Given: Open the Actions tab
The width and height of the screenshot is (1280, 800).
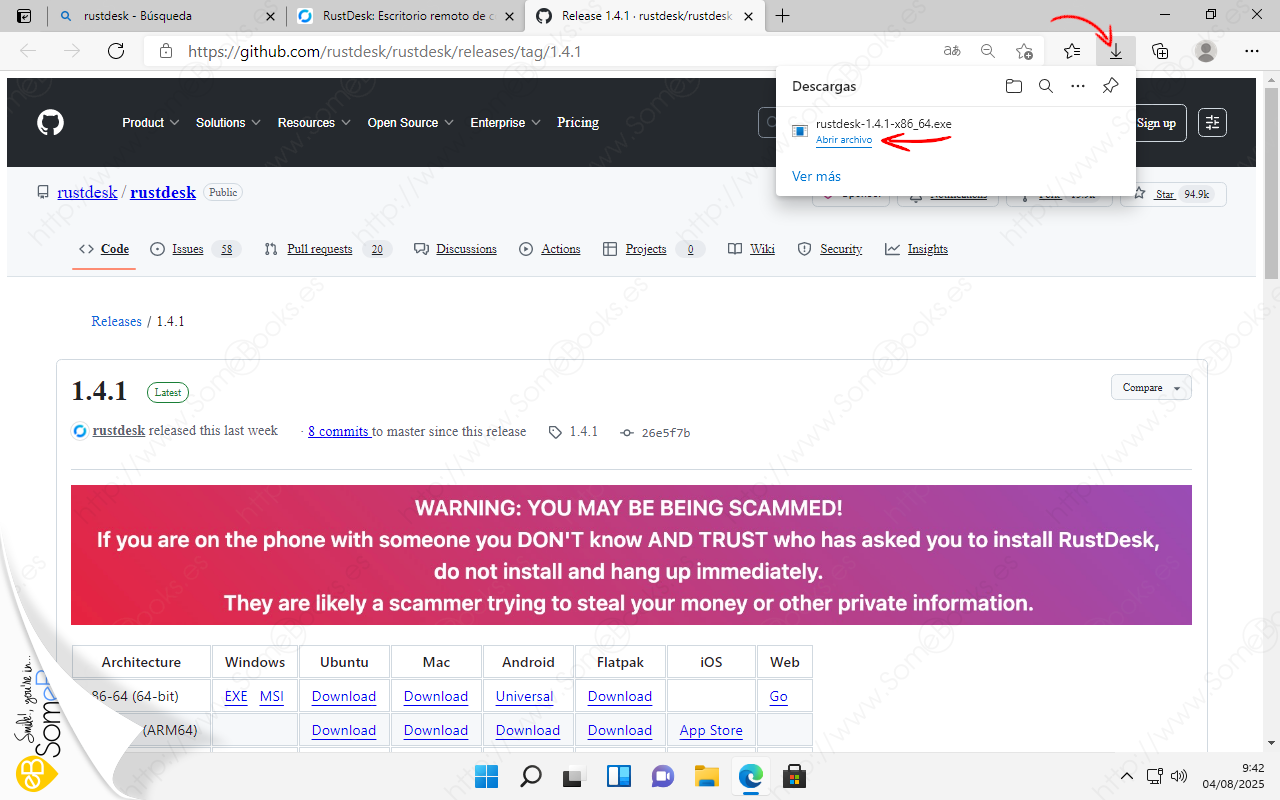Looking at the screenshot, I should click(x=550, y=249).
